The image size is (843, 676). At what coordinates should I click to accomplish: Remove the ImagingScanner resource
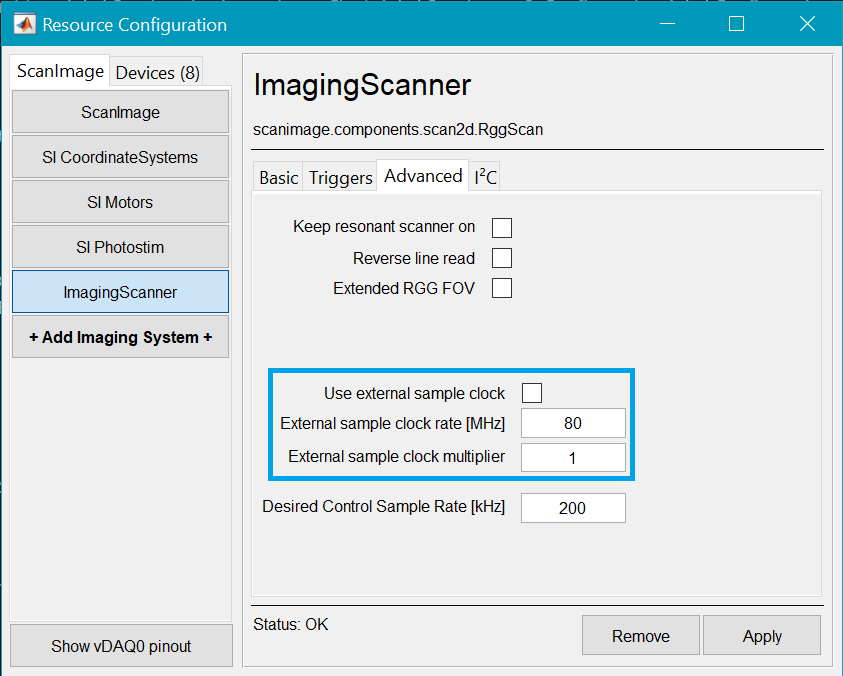coord(640,635)
